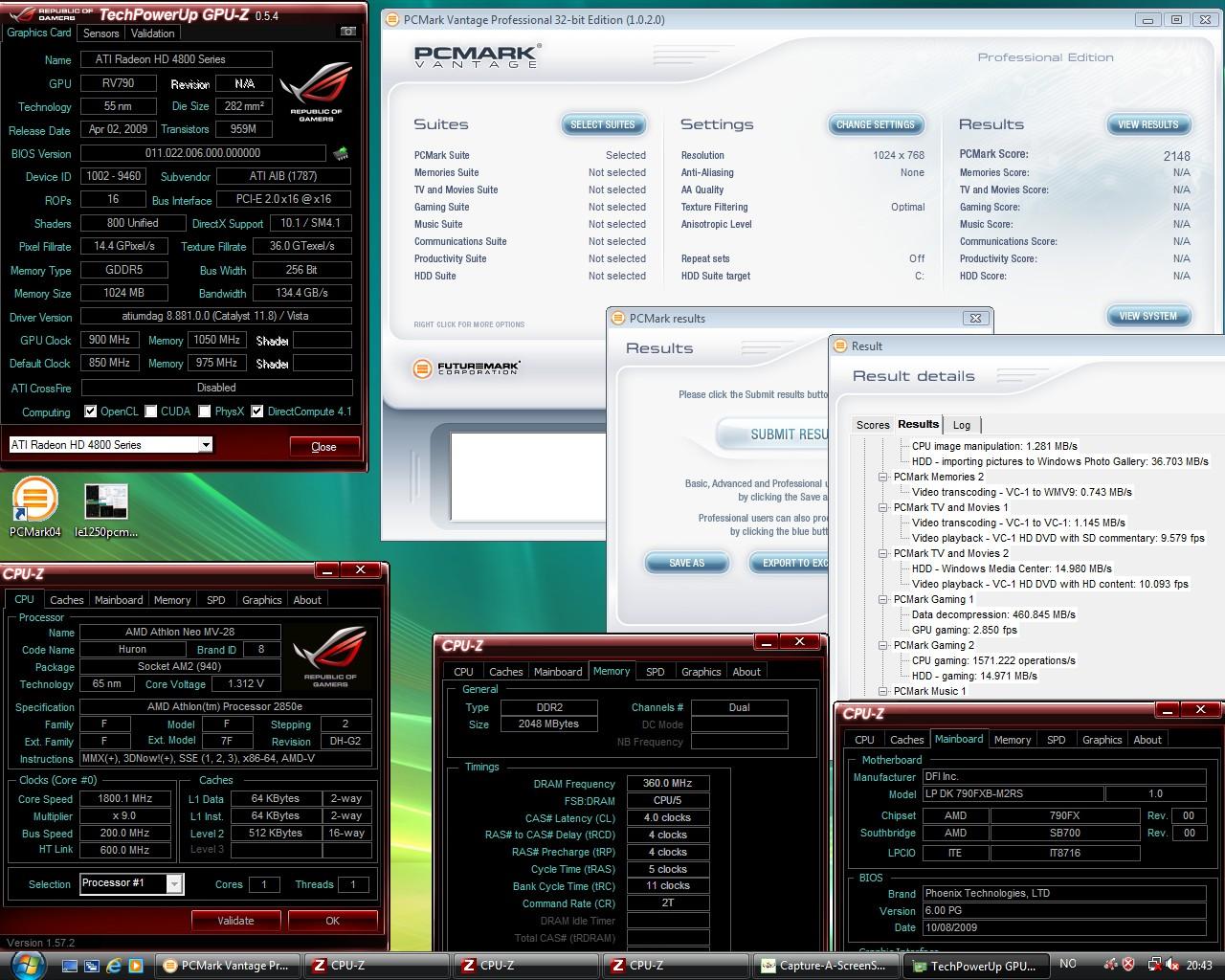The width and height of the screenshot is (1225, 980).
Task: Open the PCMark04 desktop shortcut
Action: tap(35, 507)
